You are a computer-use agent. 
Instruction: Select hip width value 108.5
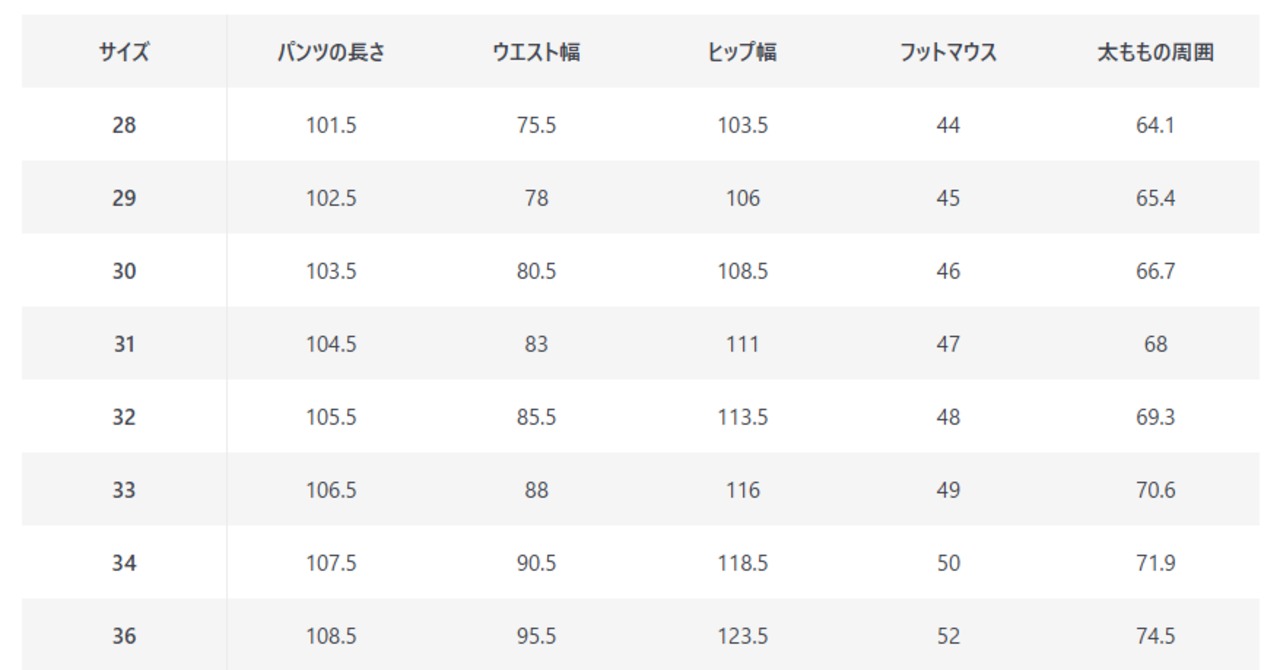pyautogui.click(x=742, y=272)
